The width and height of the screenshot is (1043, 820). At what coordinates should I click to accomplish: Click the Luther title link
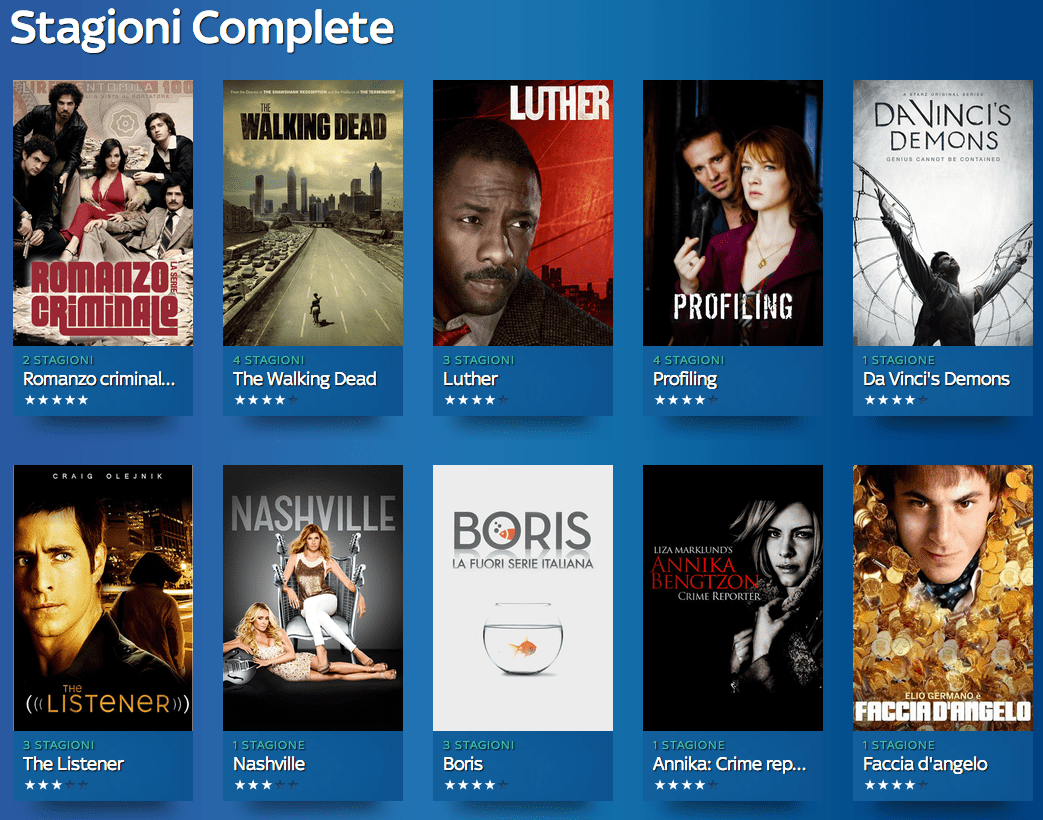point(470,379)
